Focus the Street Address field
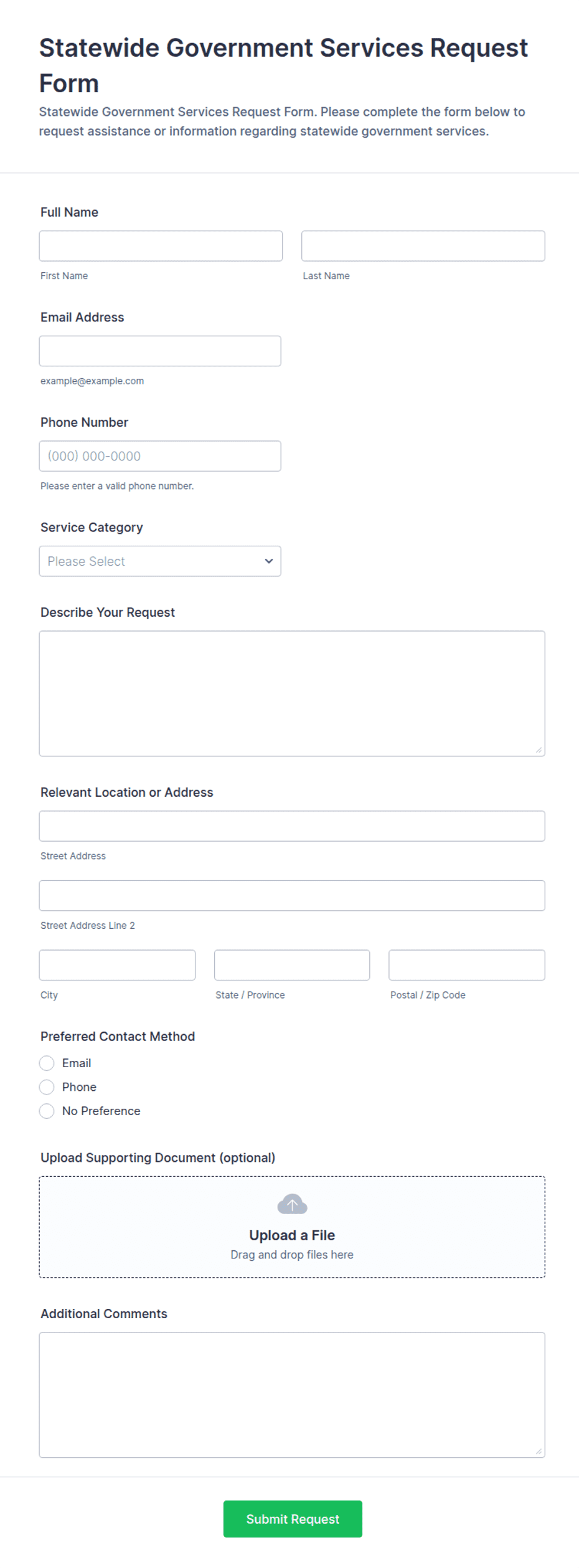The image size is (579, 1568). (x=292, y=826)
